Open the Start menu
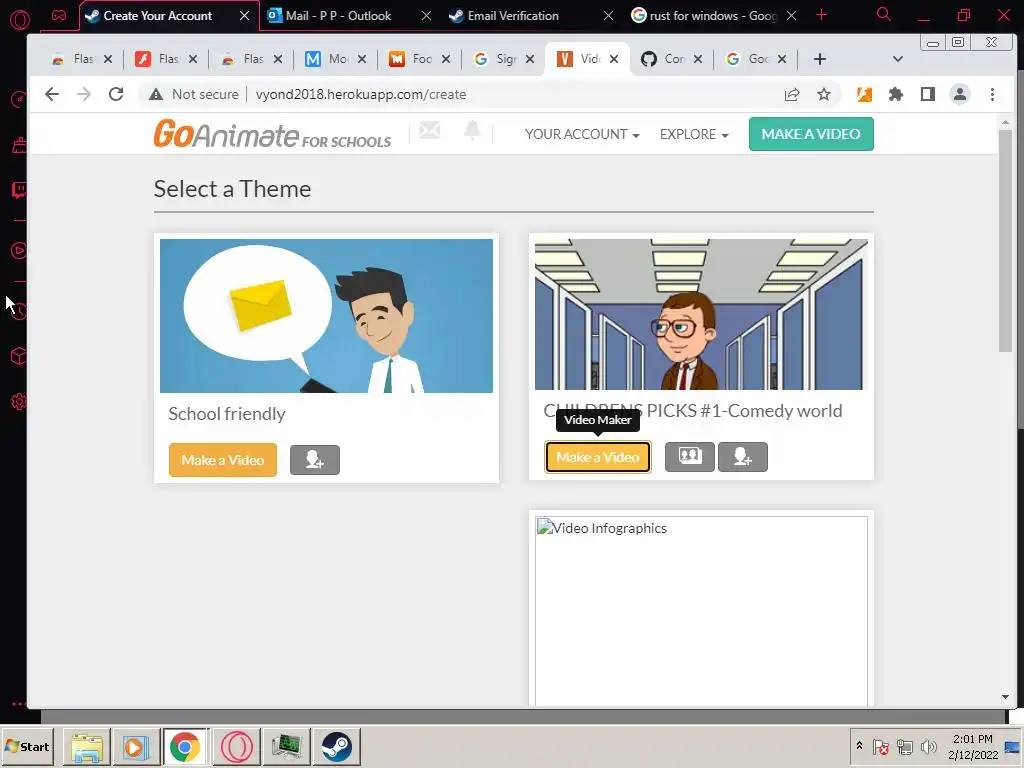The height and width of the screenshot is (768, 1024). 27,746
